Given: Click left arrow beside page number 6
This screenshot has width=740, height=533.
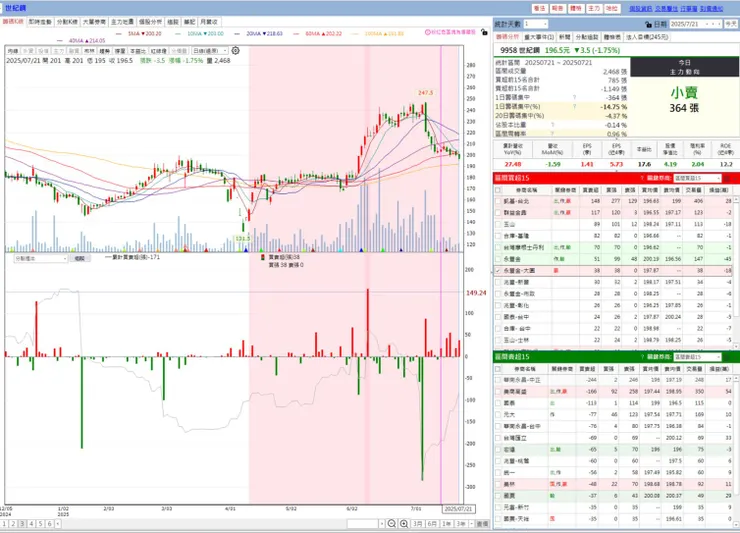Looking at the screenshot, I should (58, 524).
